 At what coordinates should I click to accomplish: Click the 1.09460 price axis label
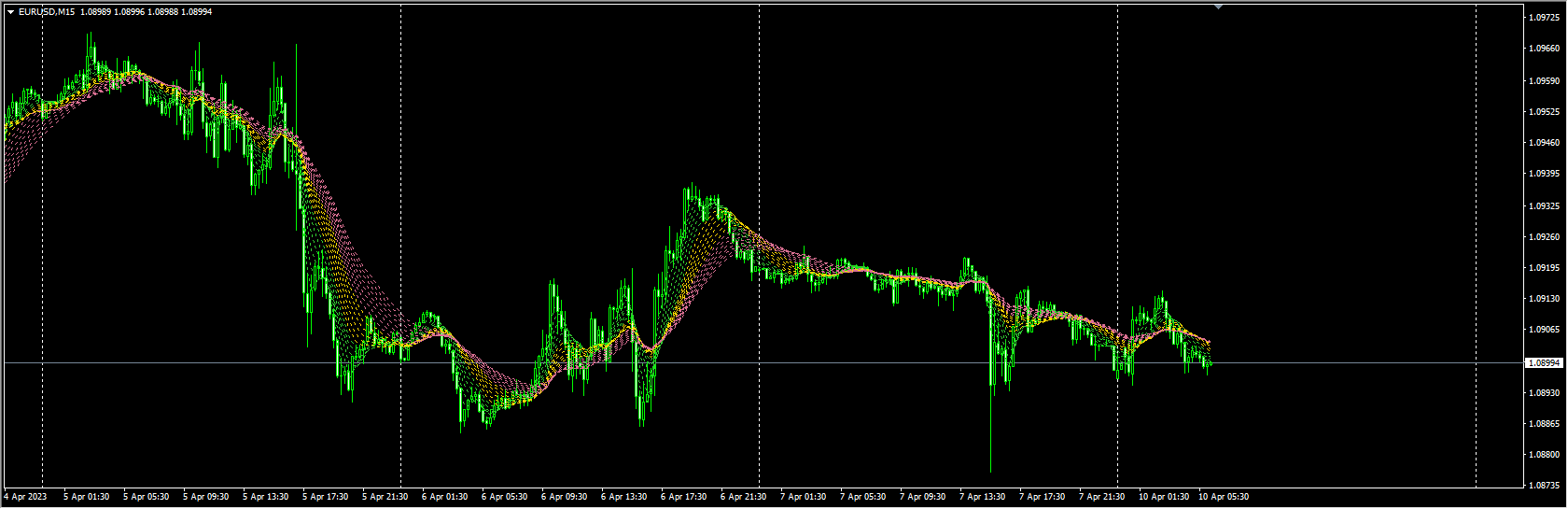1546,143
